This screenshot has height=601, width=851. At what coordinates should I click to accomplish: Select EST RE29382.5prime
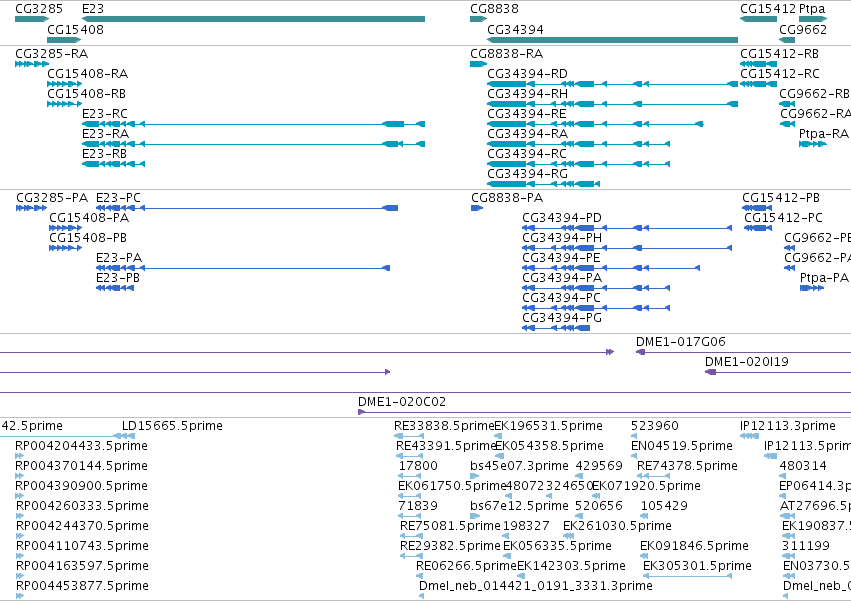click(450, 546)
